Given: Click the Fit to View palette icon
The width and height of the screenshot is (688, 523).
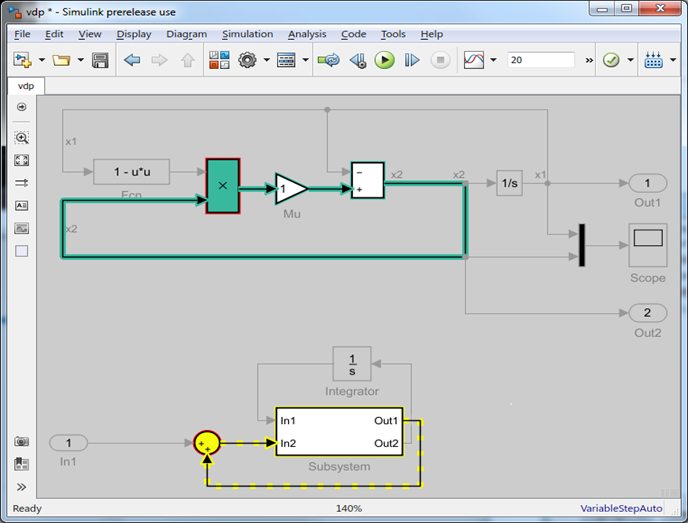Looking at the screenshot, I should (x=22, y=160).
